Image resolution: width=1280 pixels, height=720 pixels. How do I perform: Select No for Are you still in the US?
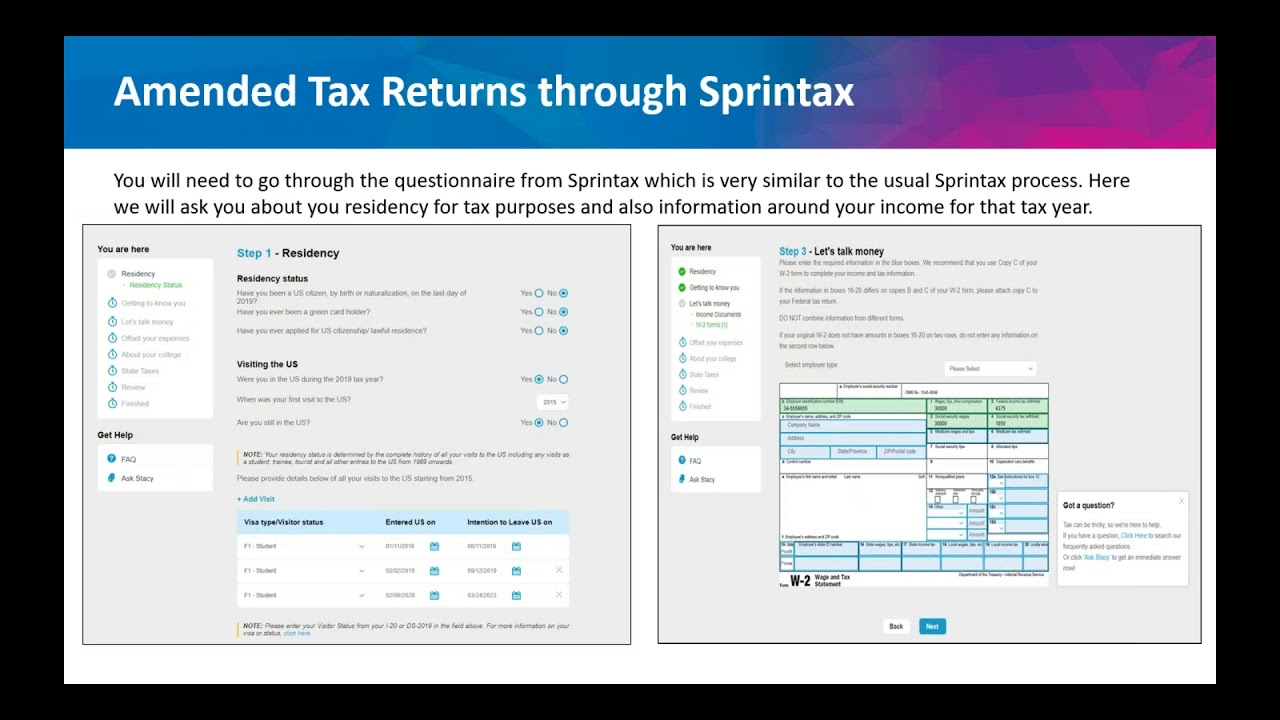tap(564, 422)
